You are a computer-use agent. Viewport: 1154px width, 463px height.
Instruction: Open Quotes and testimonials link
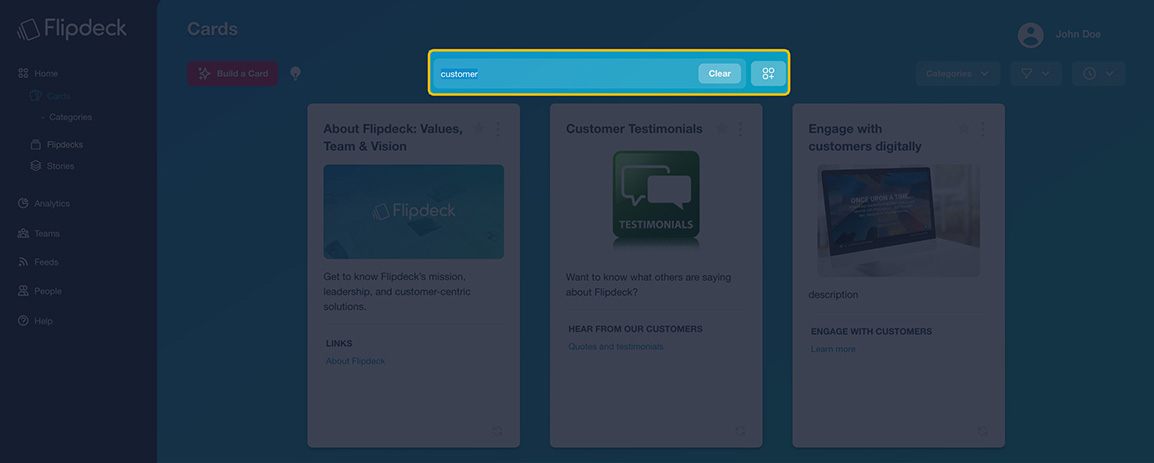[615, 347]
